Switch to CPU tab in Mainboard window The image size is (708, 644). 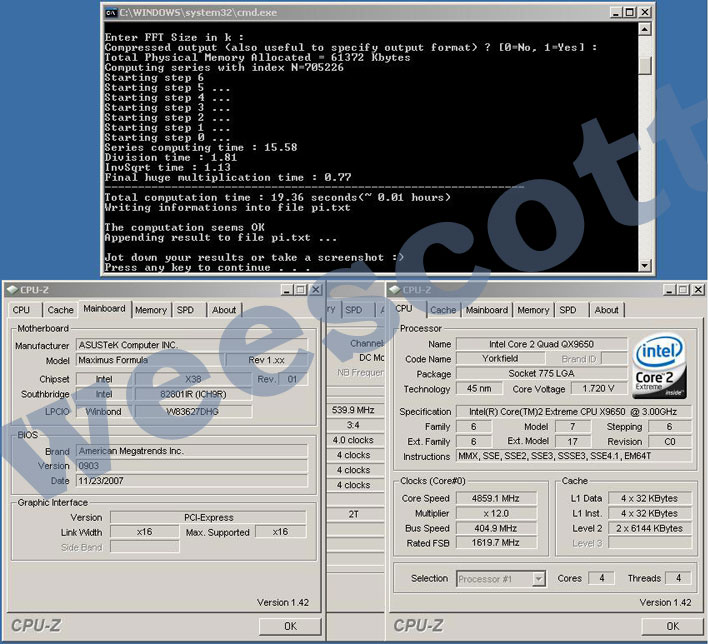(x=21, y=310)
